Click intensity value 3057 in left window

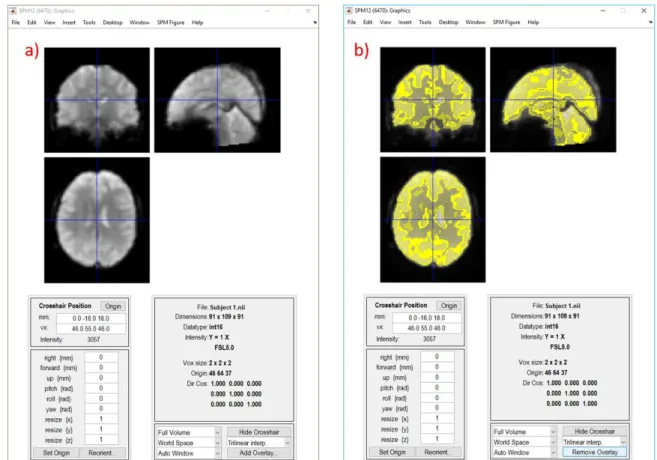pyautogui.click(x=93, y=339)
